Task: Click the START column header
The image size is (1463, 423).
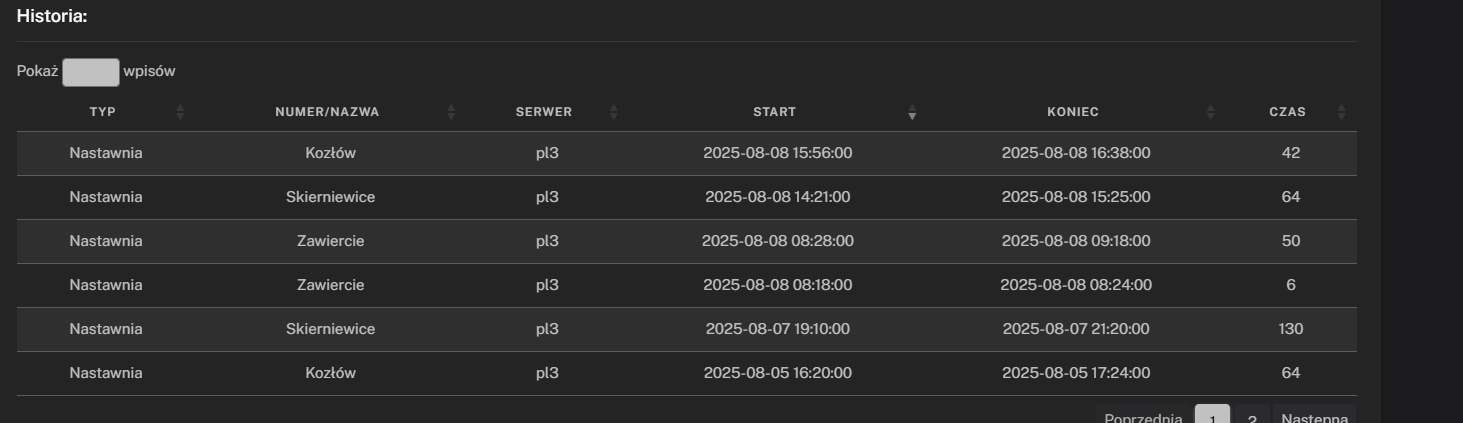Action: pos(775,112)
